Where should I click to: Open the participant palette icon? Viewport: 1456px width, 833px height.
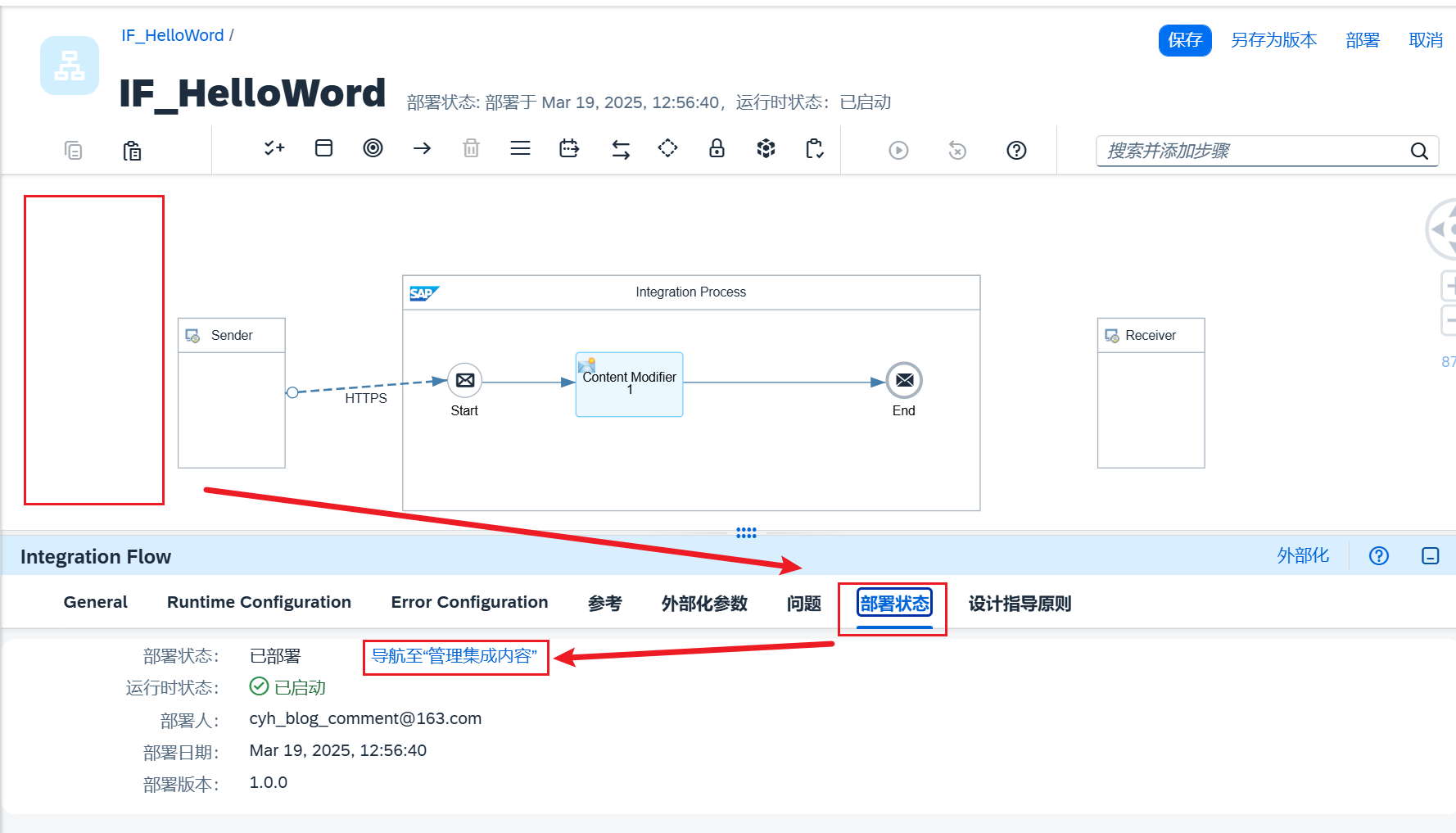(x=323, y=148)
